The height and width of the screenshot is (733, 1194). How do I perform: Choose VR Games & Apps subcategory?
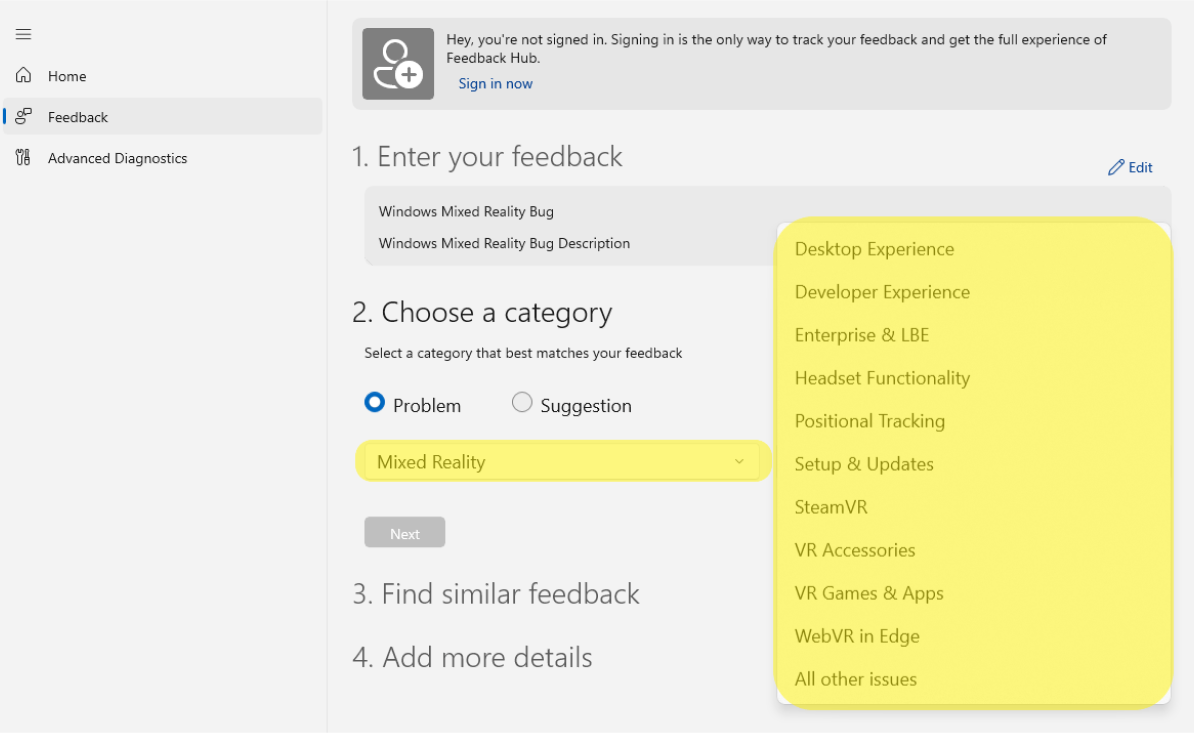pos(973,593)
